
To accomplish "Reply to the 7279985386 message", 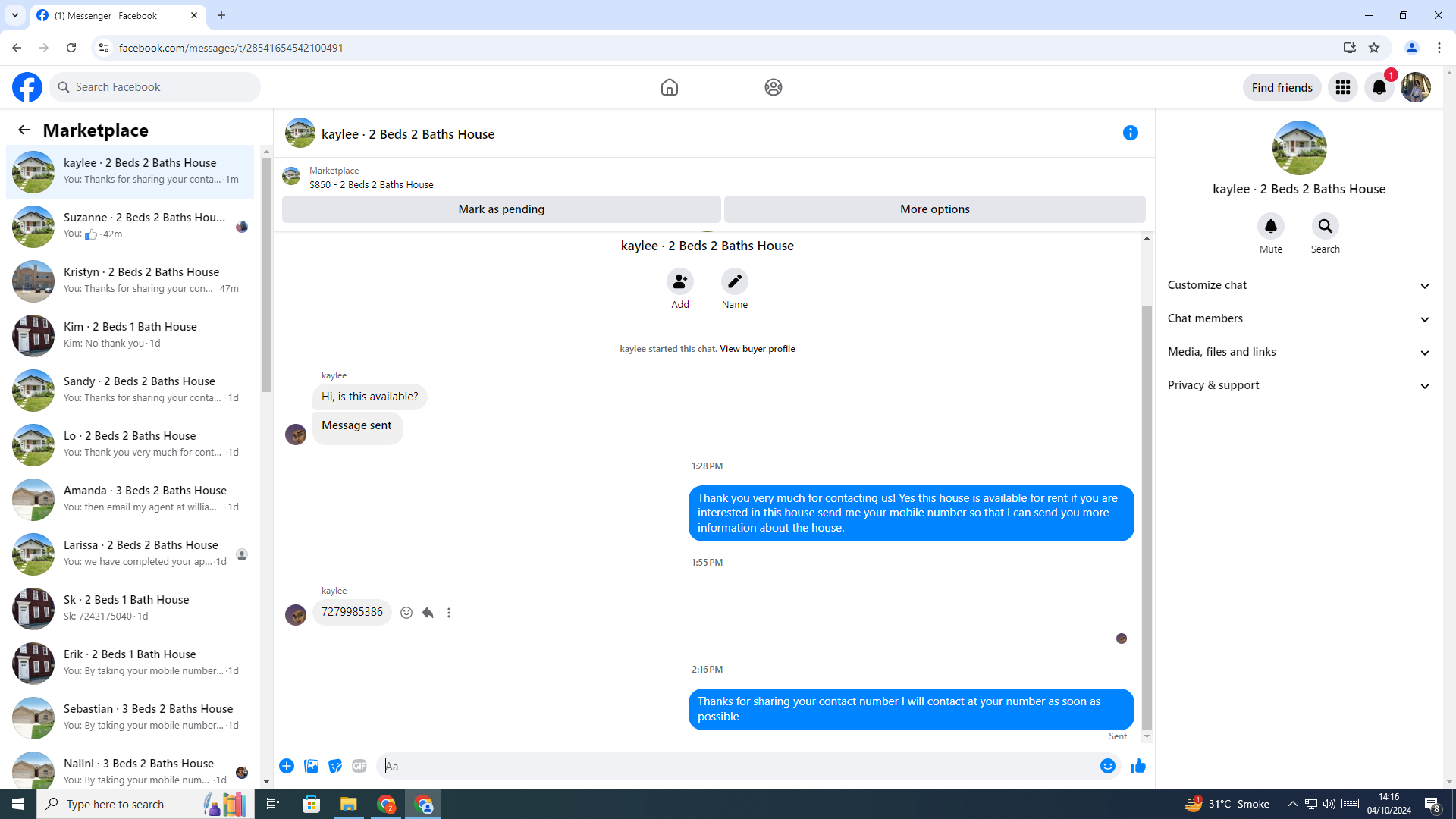I will [x=428, y=613].
